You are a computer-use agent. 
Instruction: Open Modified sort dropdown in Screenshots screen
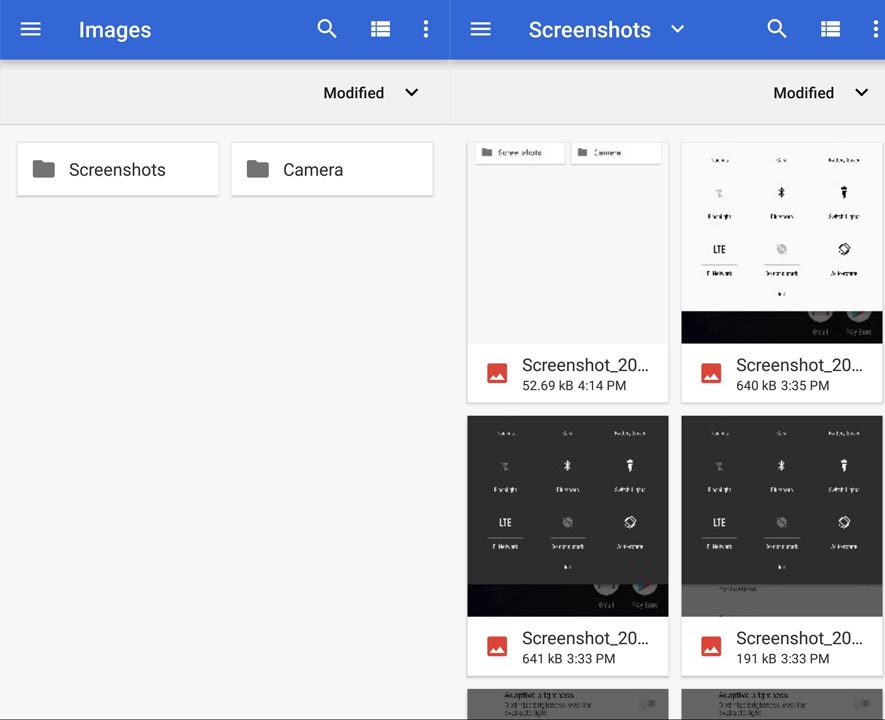820,93
